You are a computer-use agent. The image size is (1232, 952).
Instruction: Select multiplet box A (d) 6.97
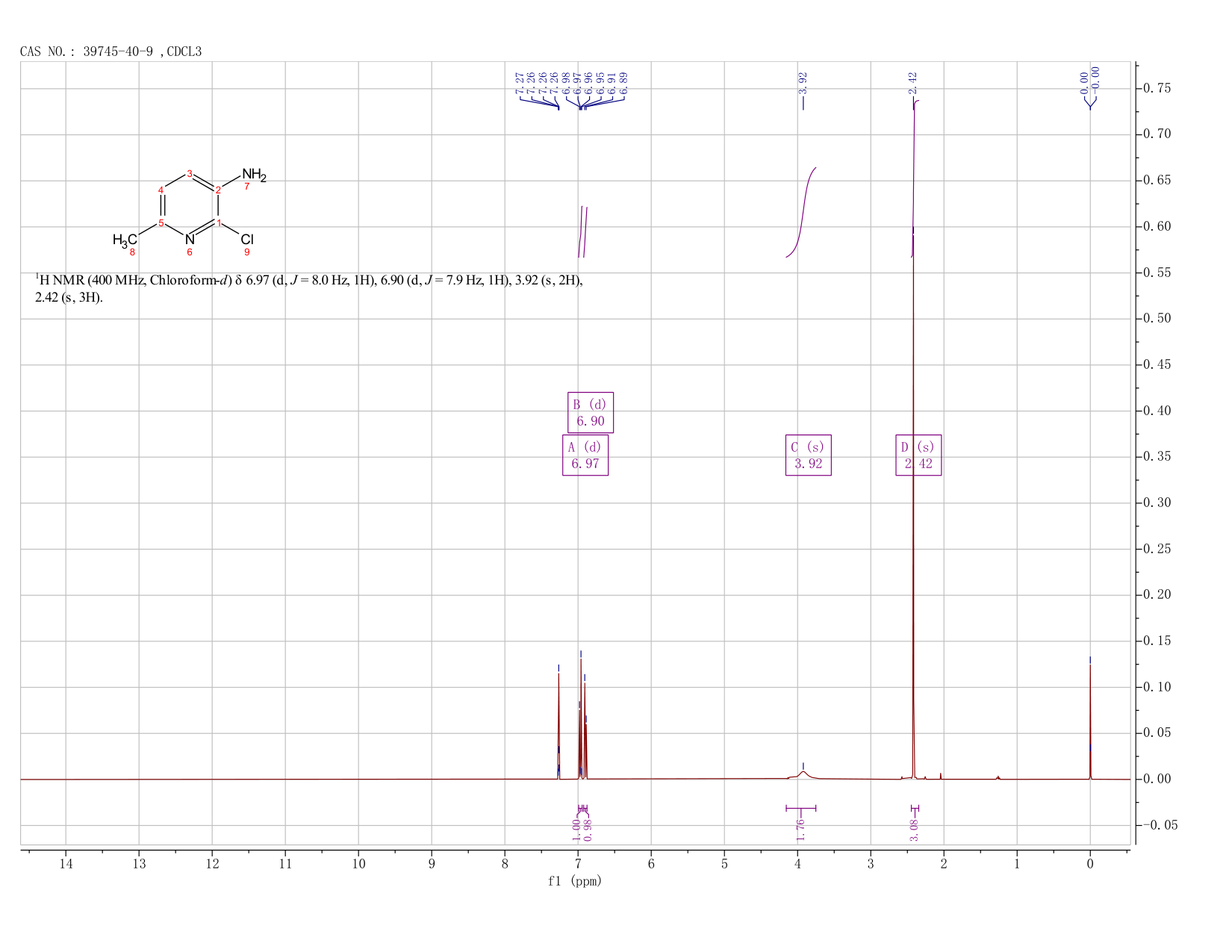click(585, 455)
